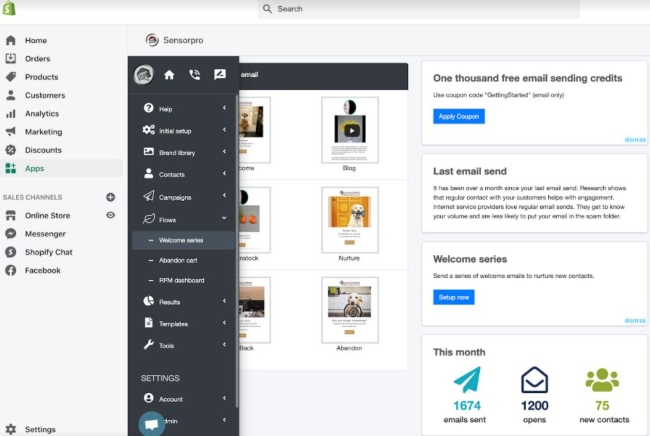Go to Sensorpro home icon
Viewport: 650px width, 436px height.
click(x=169, y=75)
